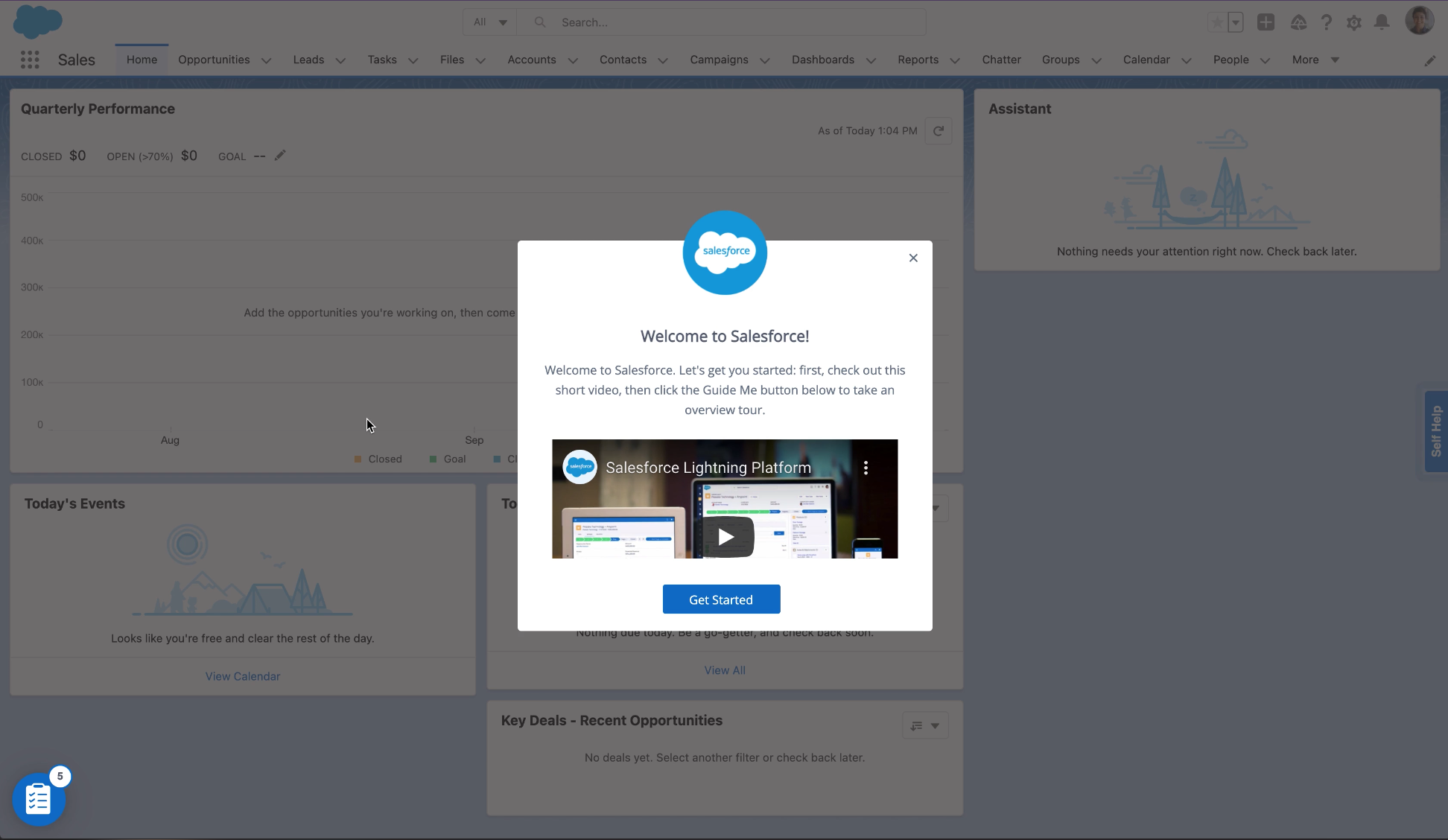1448x840 pixels.
Task: Switch to the Chatter tab
Action: coord(1001,60)
